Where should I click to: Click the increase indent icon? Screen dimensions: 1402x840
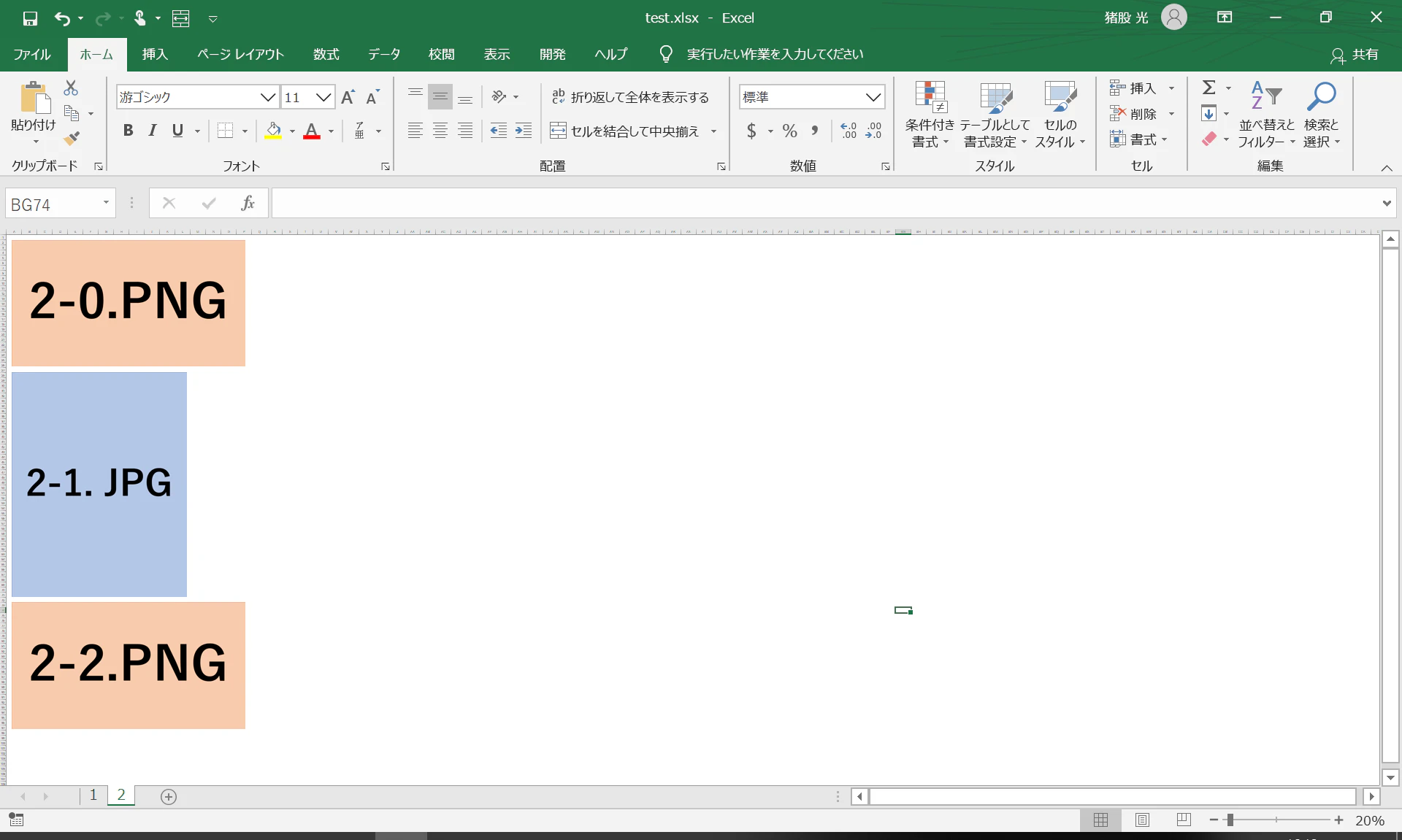point(524,131)
